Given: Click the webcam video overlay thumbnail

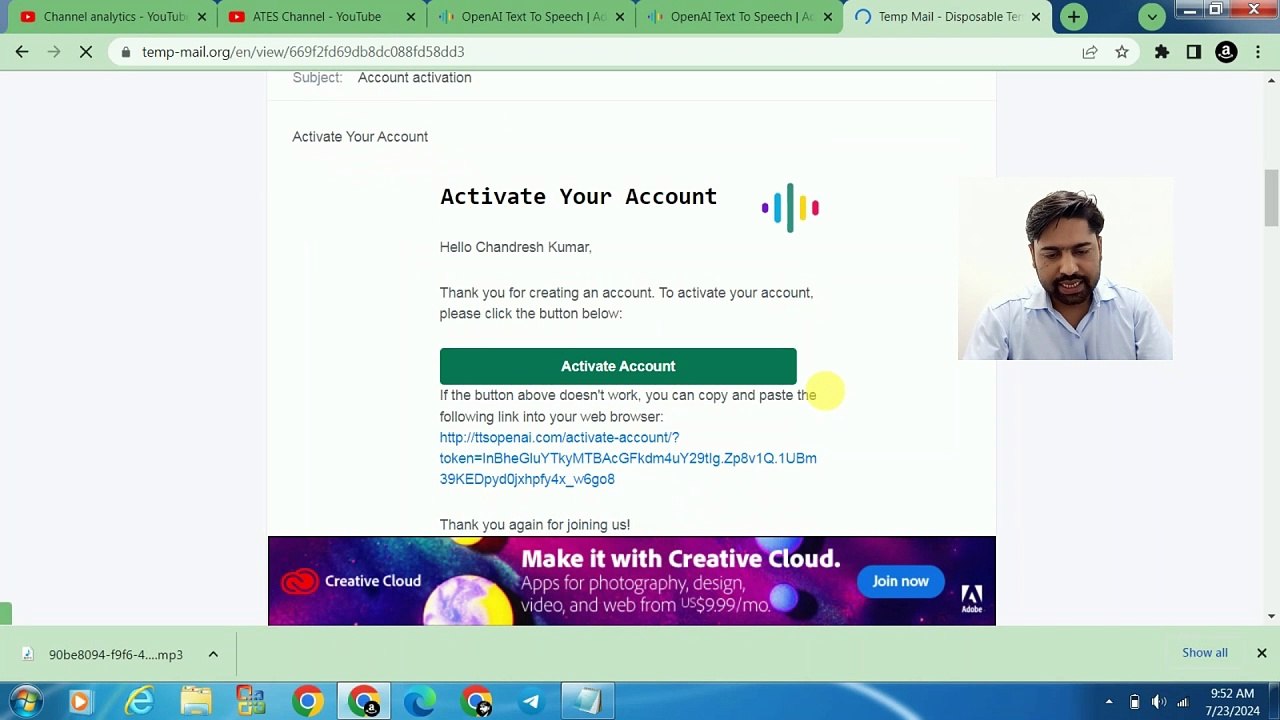Looking at the screenshot, I should click(x=1065, y=268).
